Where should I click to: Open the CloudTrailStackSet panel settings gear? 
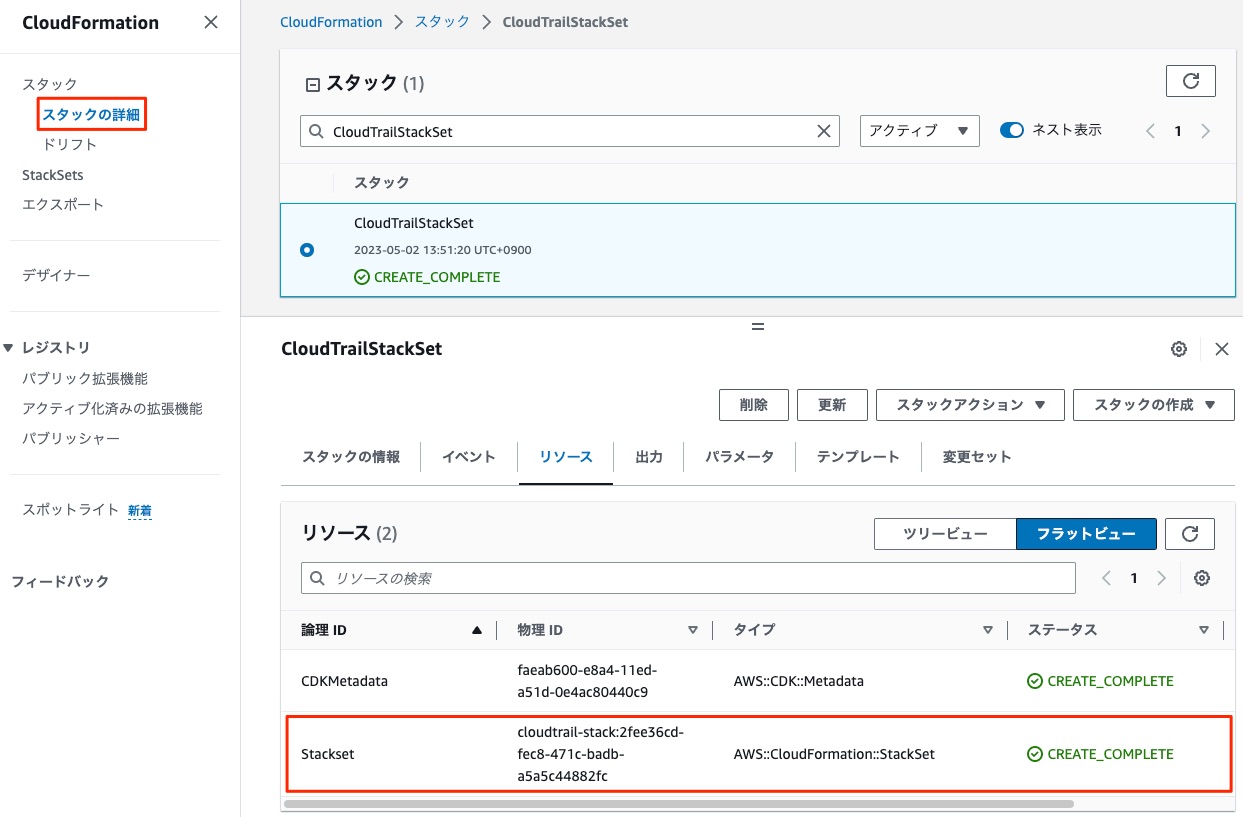[x=1178, y=348]
